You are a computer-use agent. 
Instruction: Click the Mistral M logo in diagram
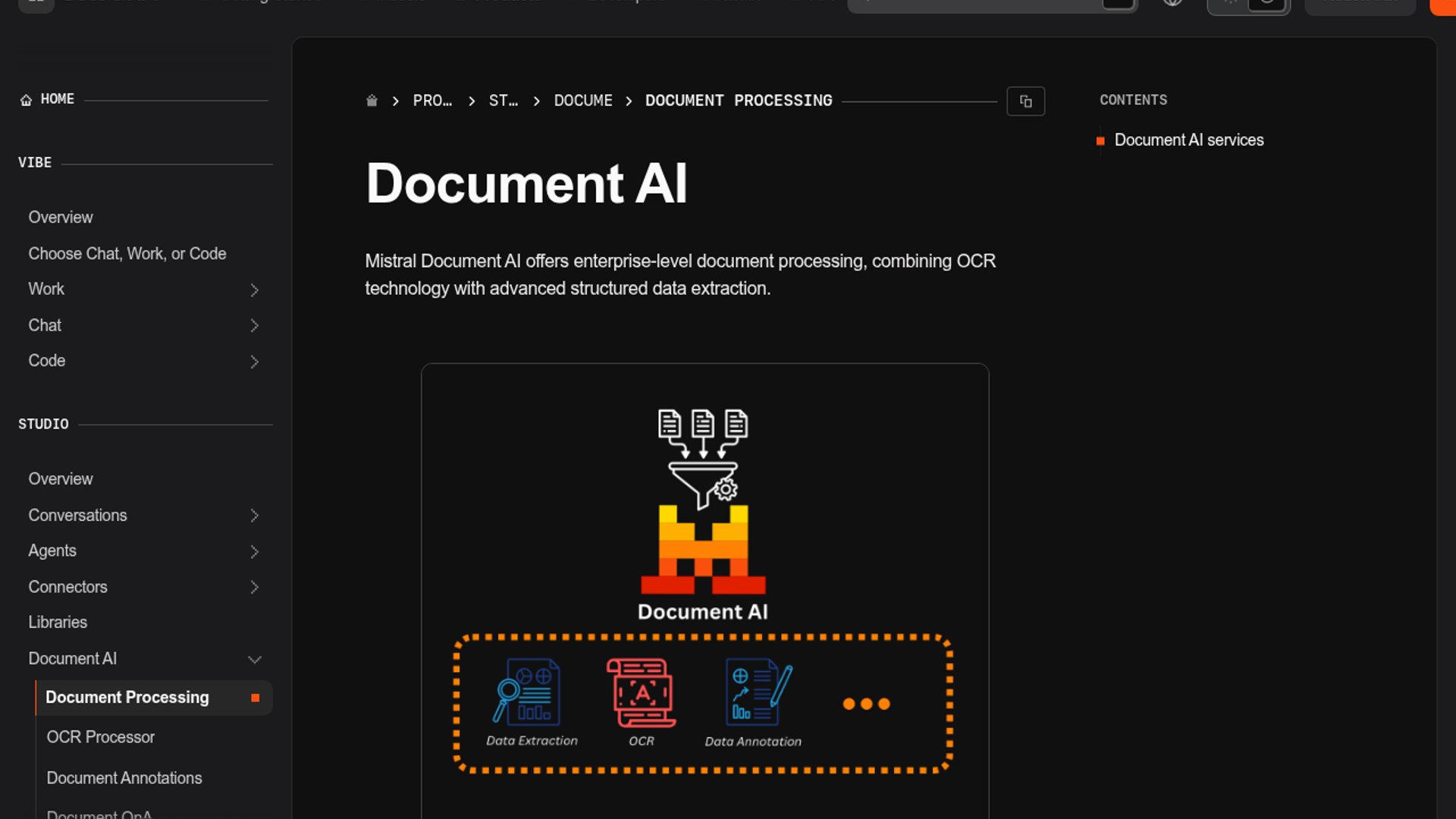tap(703, 549)
